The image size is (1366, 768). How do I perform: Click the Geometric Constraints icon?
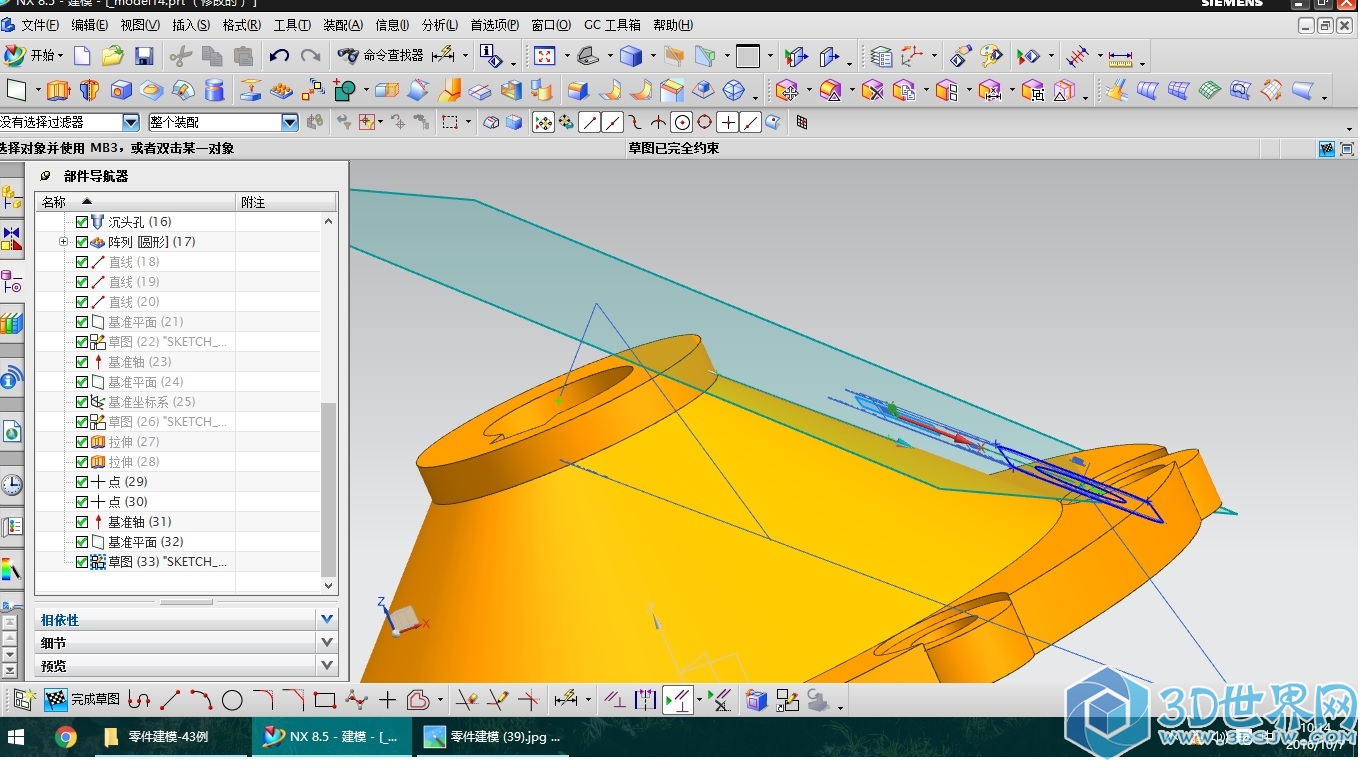tap(614, 700)
